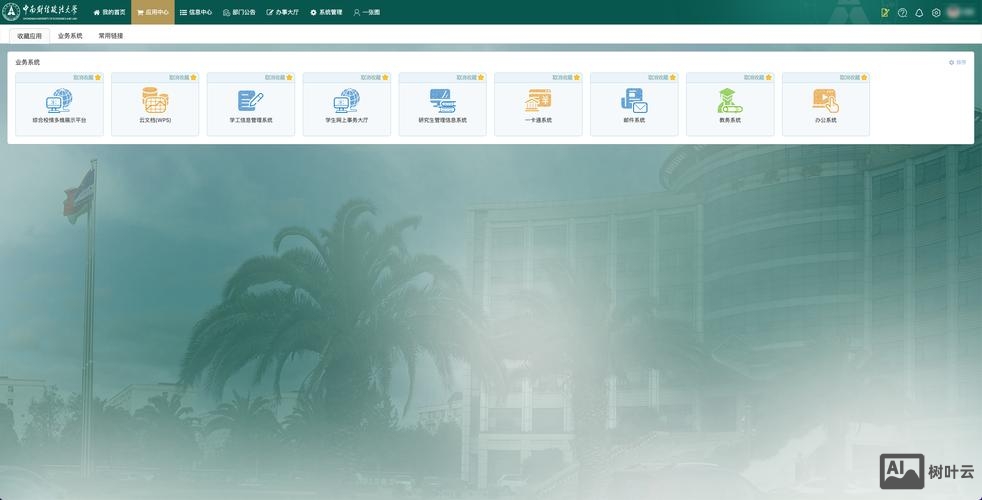The width and height of the screenshot is (982, 500).
Task: Switch to the 业务系统 tab
Action: coord(70,35)
